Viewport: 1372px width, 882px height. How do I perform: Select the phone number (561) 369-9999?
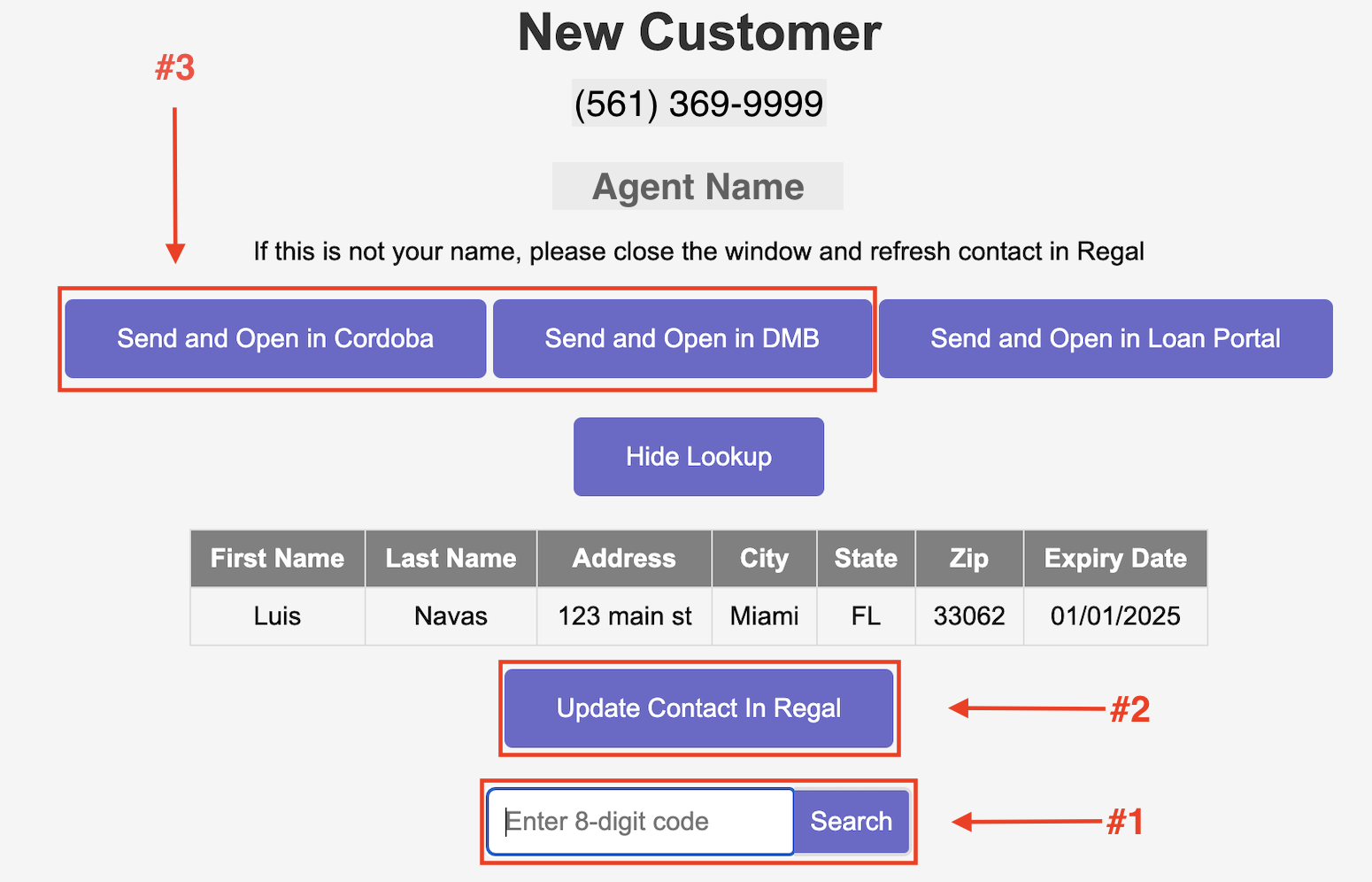[698, 104]
